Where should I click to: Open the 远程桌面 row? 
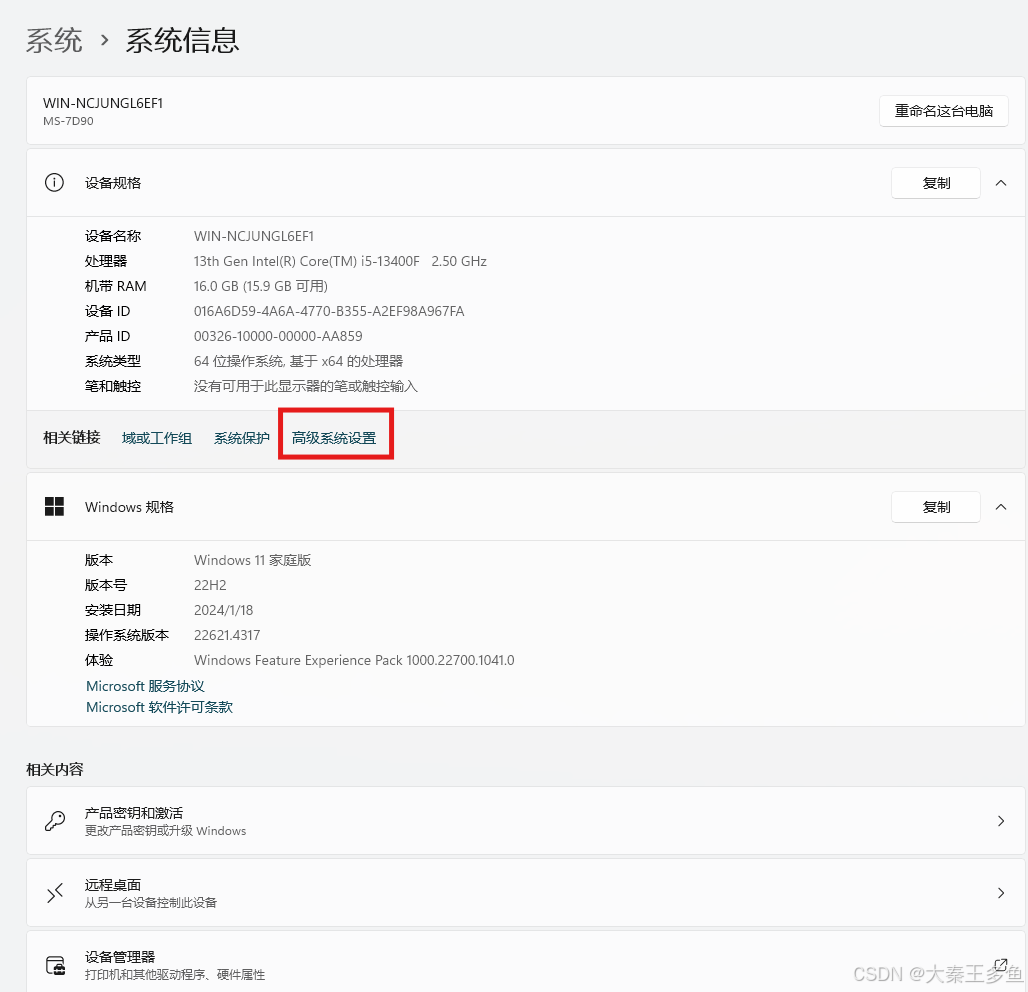click(526, 893)
